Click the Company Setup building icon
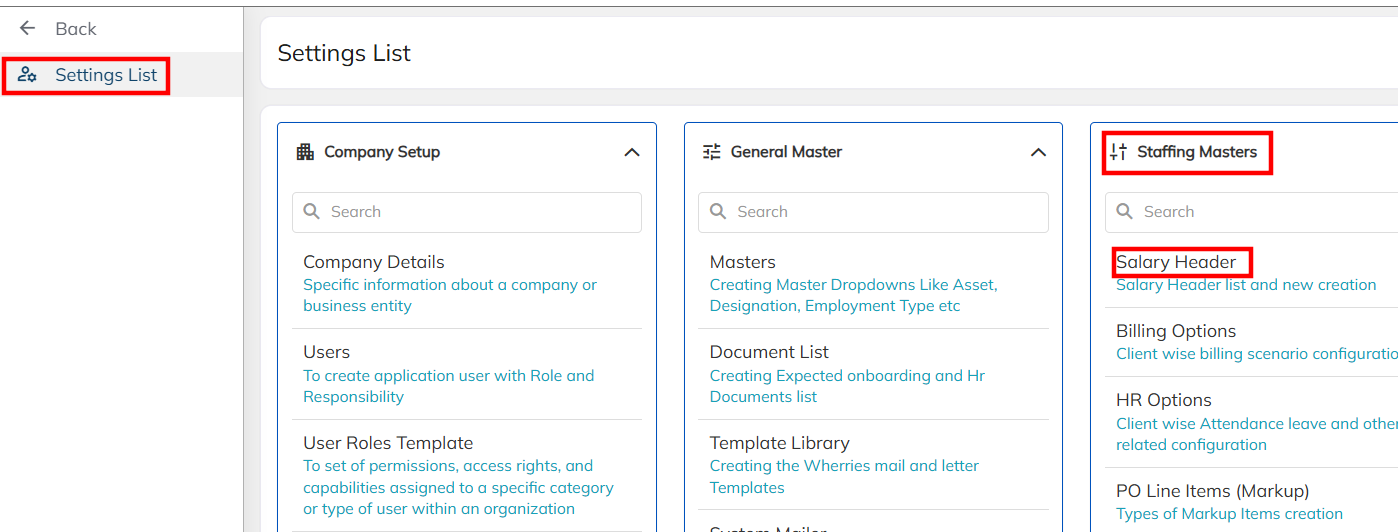Viewport: 1398px width, 532px height. click(x=305, y=152)
